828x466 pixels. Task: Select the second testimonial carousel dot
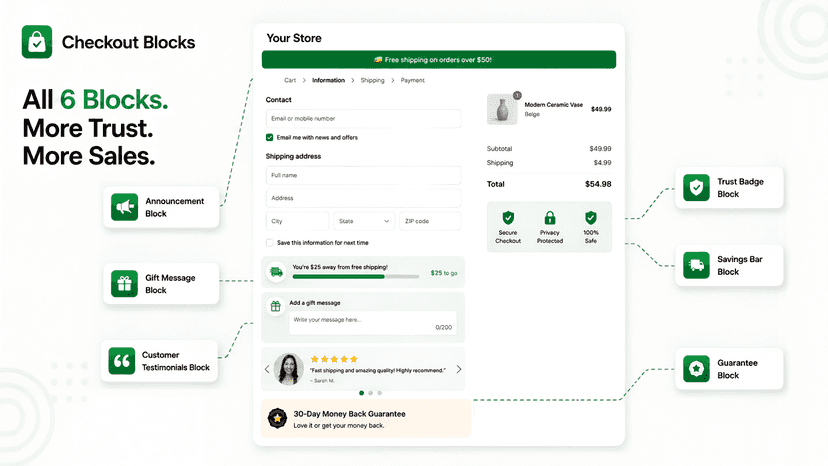coord(370,393)
